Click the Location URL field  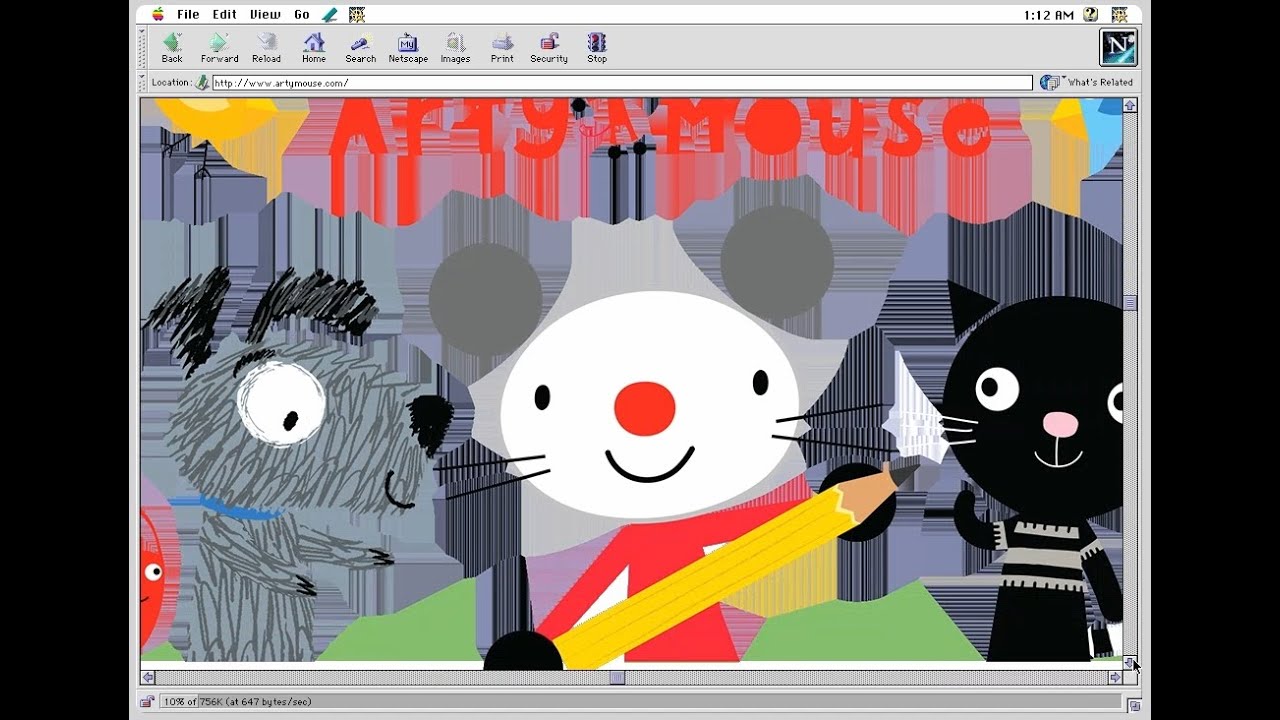[621, 83]
